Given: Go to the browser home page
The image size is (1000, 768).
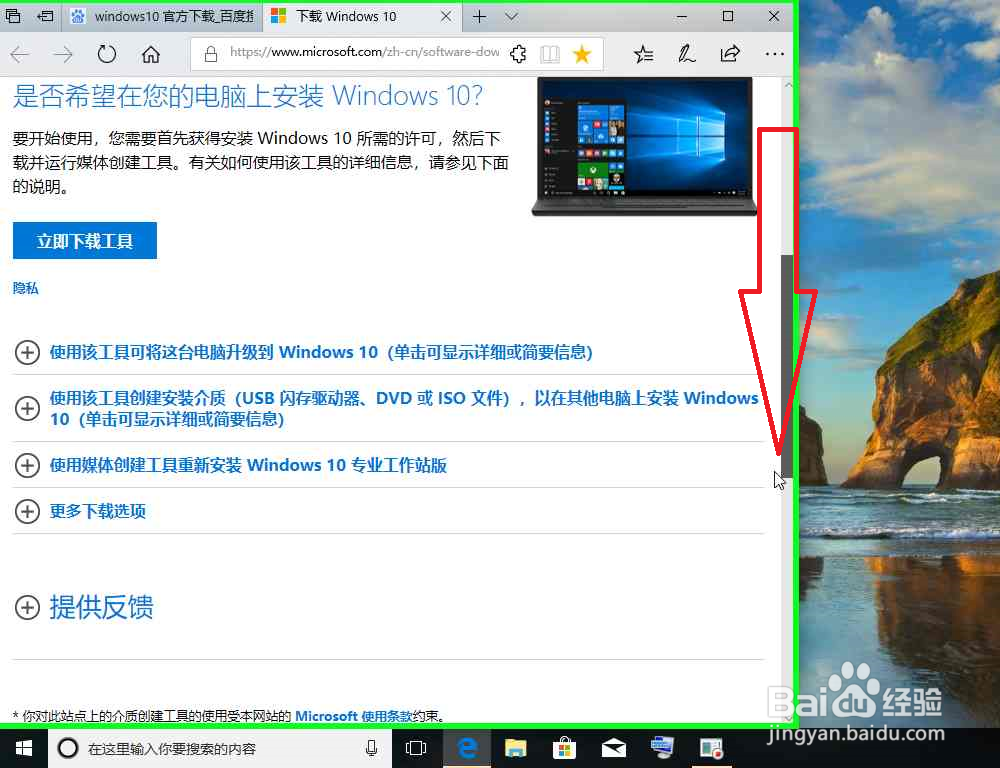Looking at the screenshot, I should [x=151, y=55].
